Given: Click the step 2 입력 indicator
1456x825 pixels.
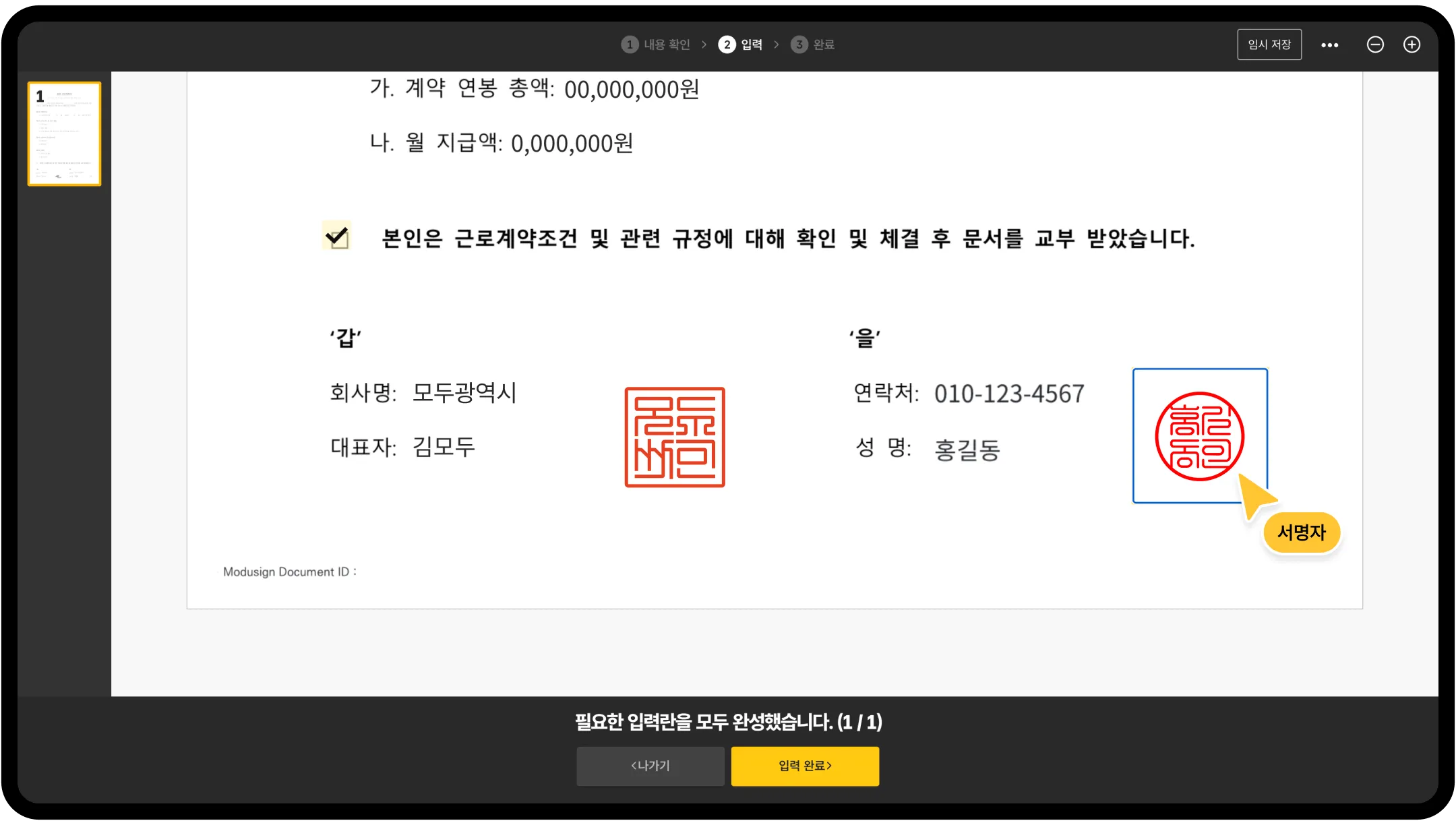Looking at the screenshot, I should click(x=741, y=44).
